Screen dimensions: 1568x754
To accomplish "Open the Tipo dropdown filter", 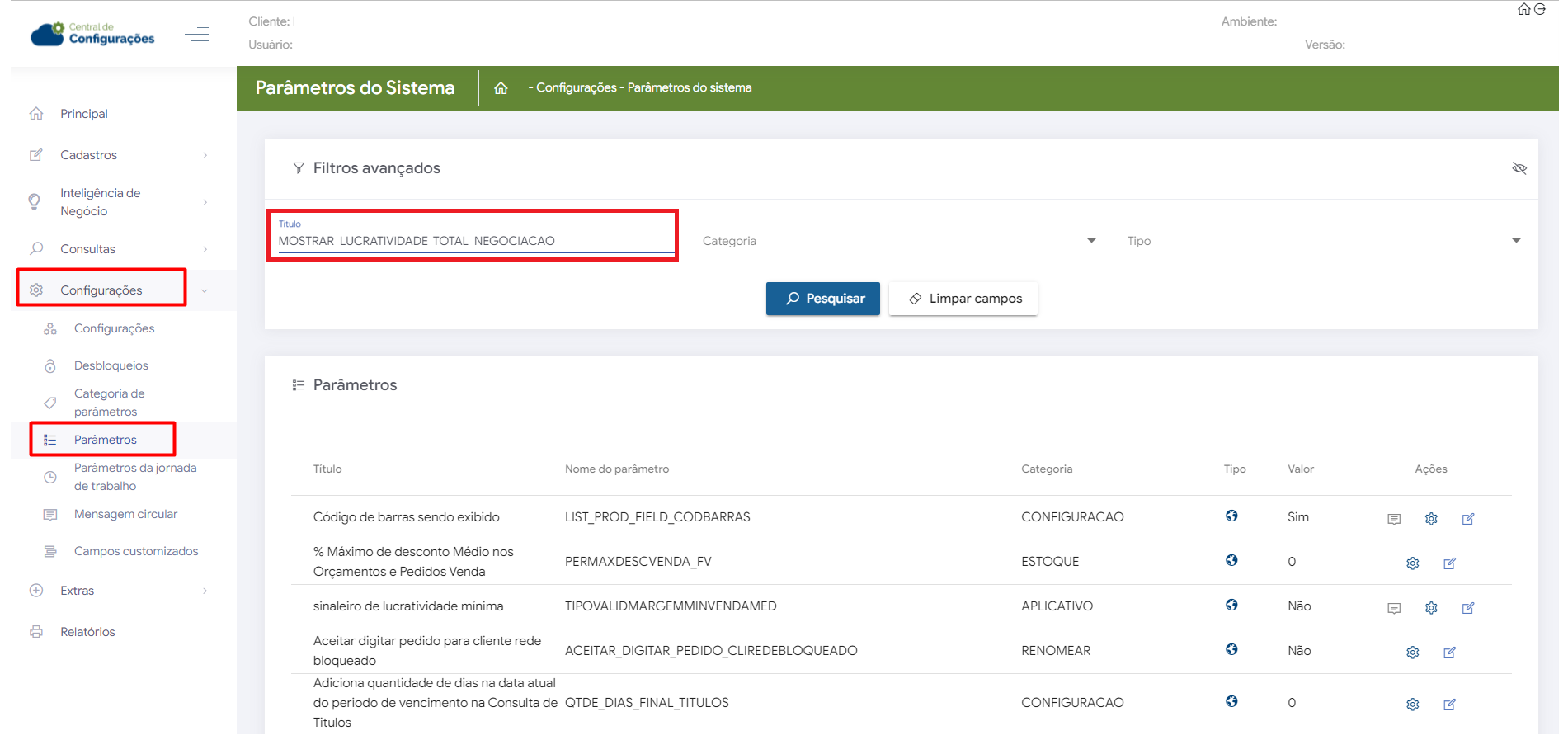I will tap(1324, 241).
